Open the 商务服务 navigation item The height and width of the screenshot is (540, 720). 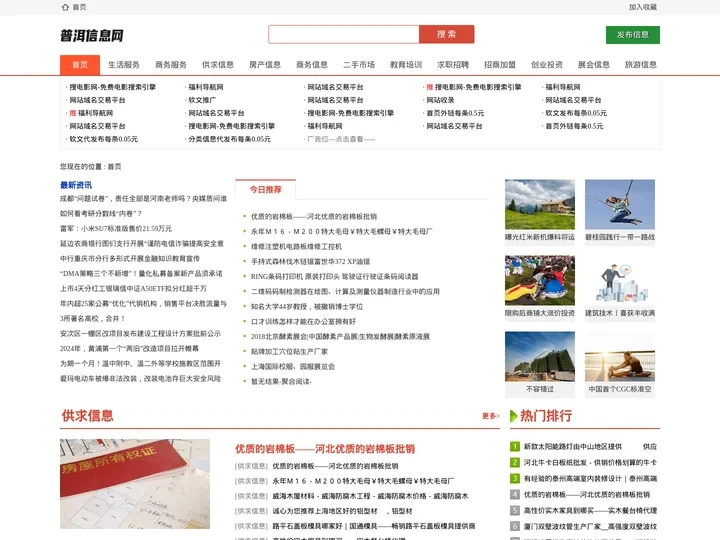coord(171,65)
